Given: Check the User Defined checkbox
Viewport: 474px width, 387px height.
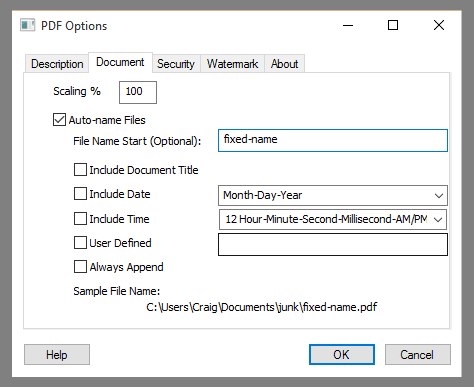Looking at the screenshot, I should pyautogui.click(x=80, y=243).
